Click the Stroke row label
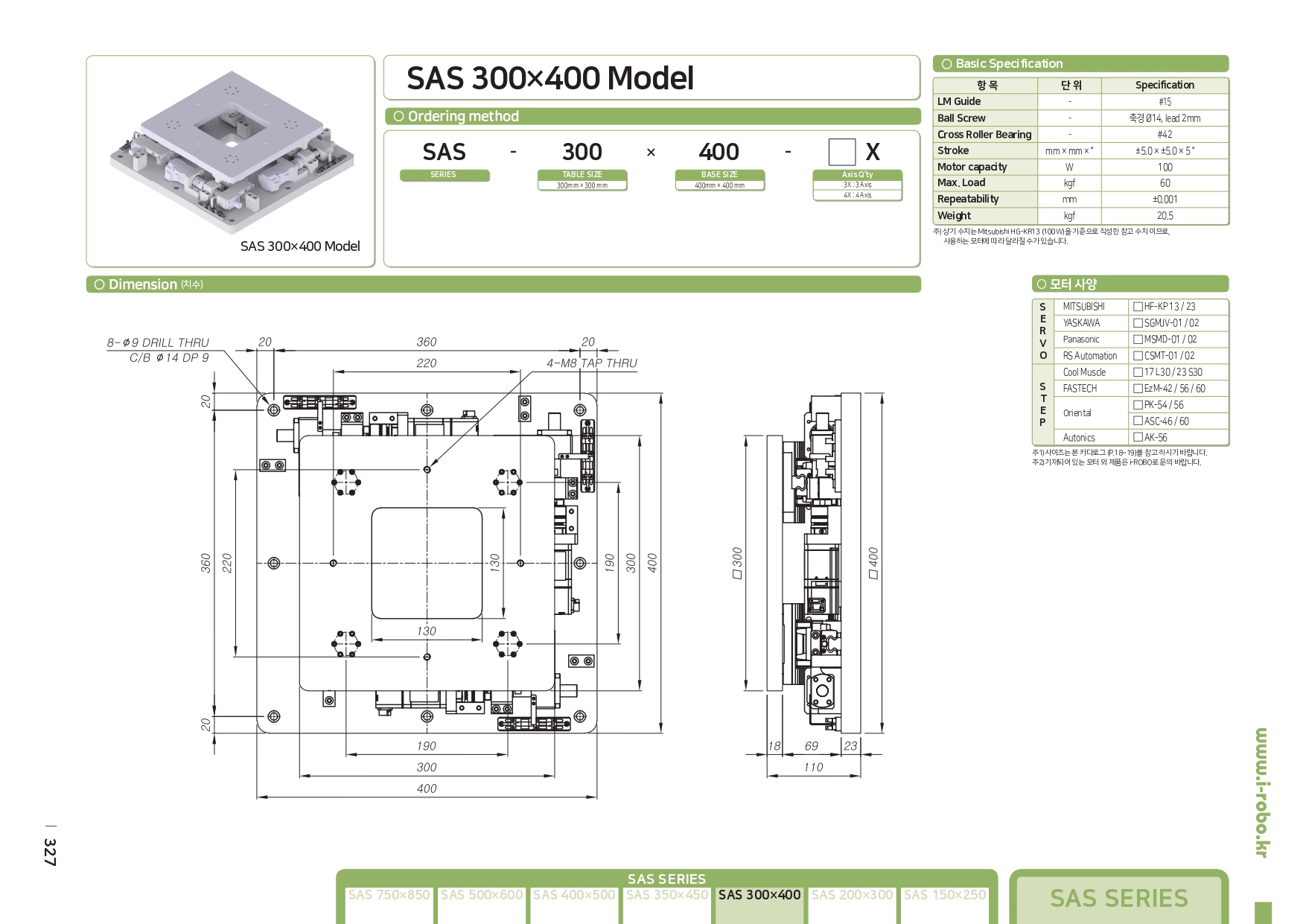Viewport: 1306px width, 924px height. pos(953,150)
